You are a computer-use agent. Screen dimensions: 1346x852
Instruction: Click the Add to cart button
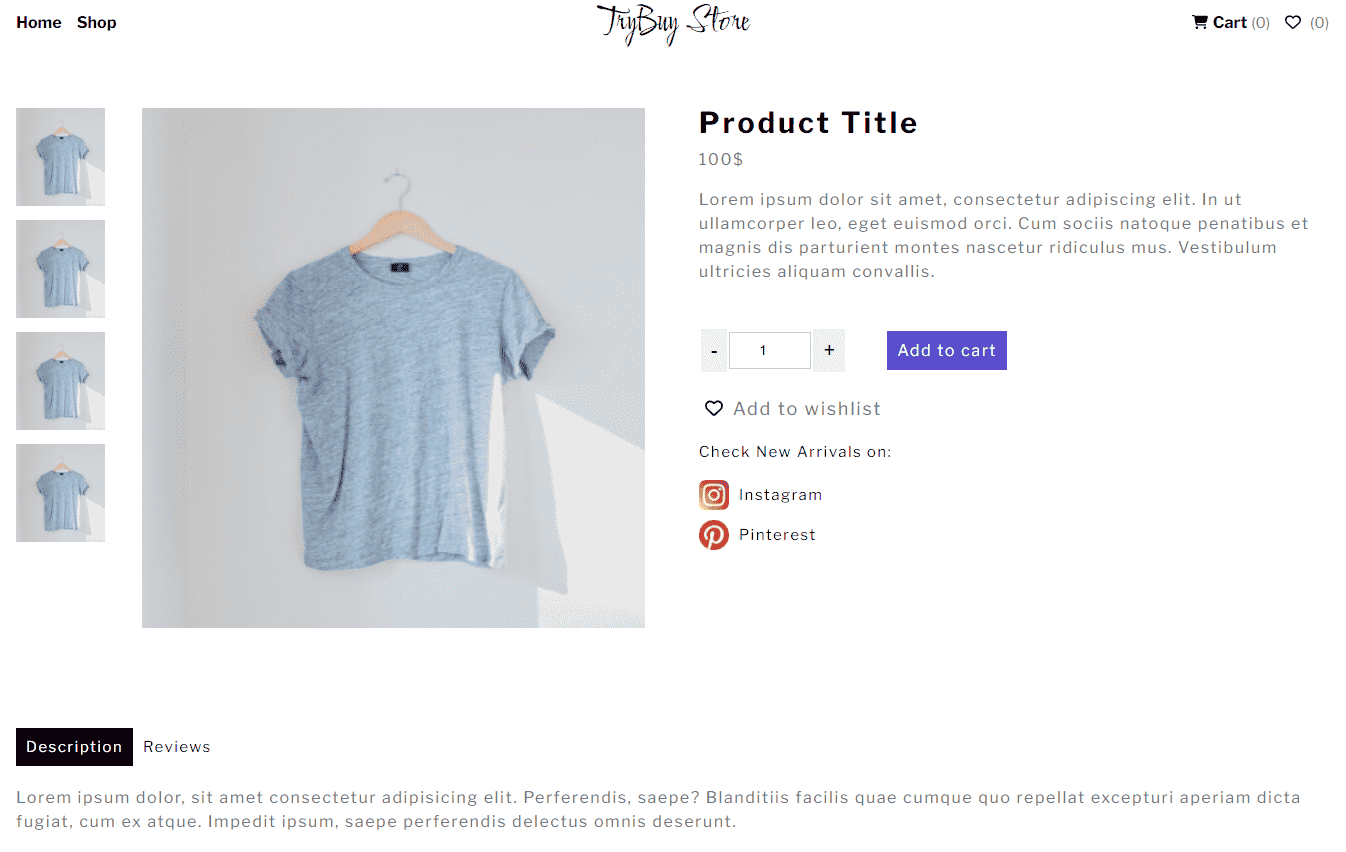[x=946, y=350]
